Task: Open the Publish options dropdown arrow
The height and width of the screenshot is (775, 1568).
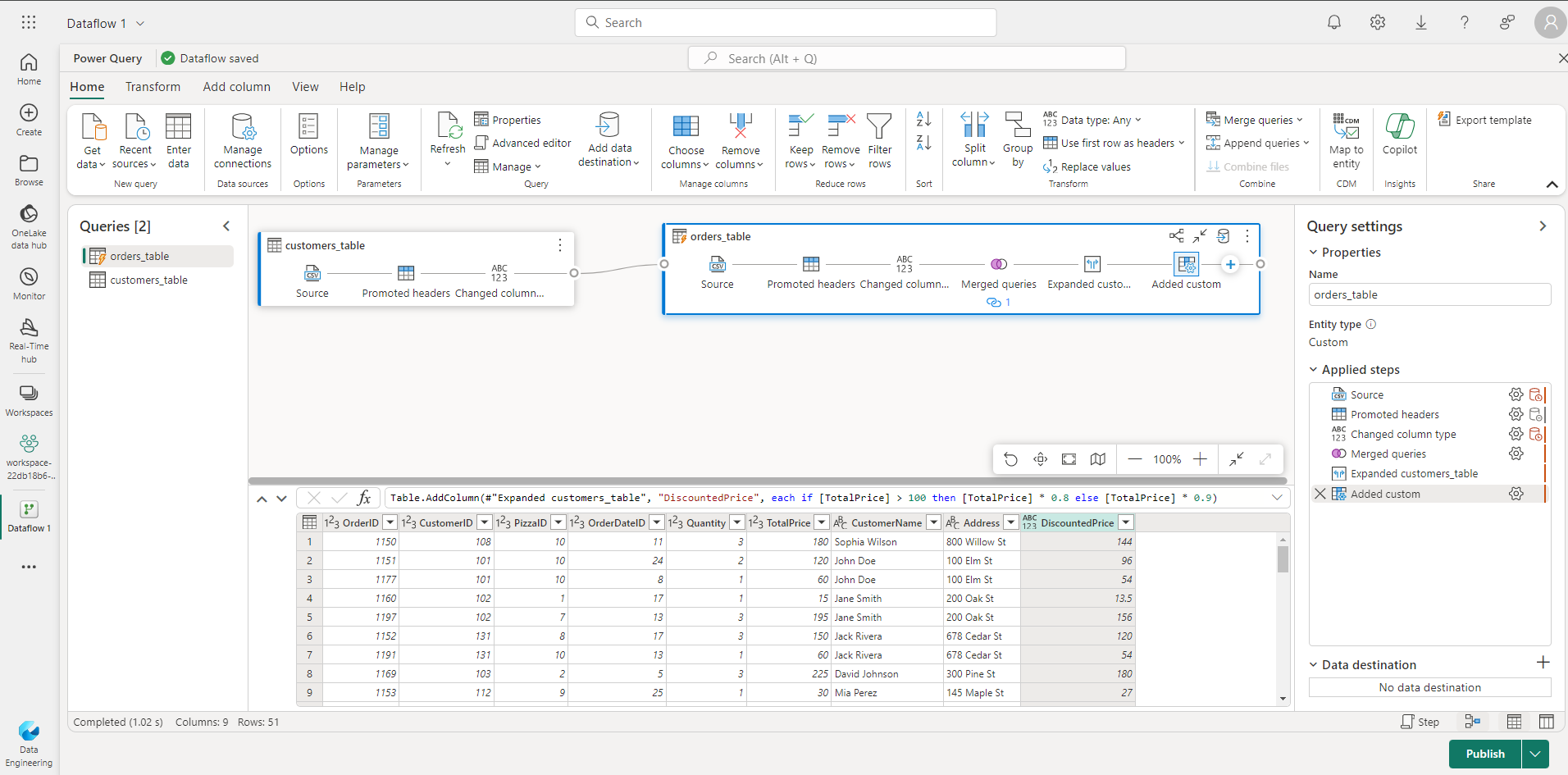Action: [1535, 754]
